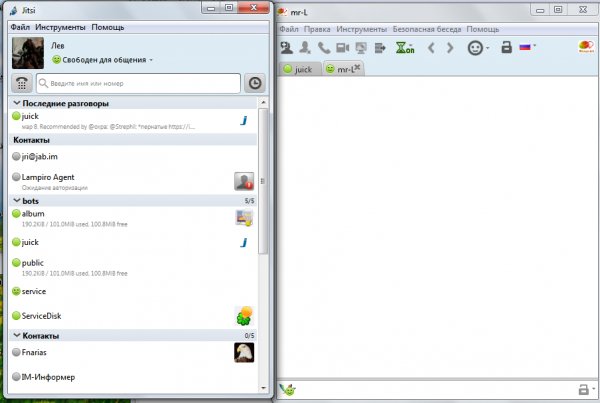The image size is (600, 403).
Task: Click the juick 'j' icon in recent conversations
Action: 244,121
